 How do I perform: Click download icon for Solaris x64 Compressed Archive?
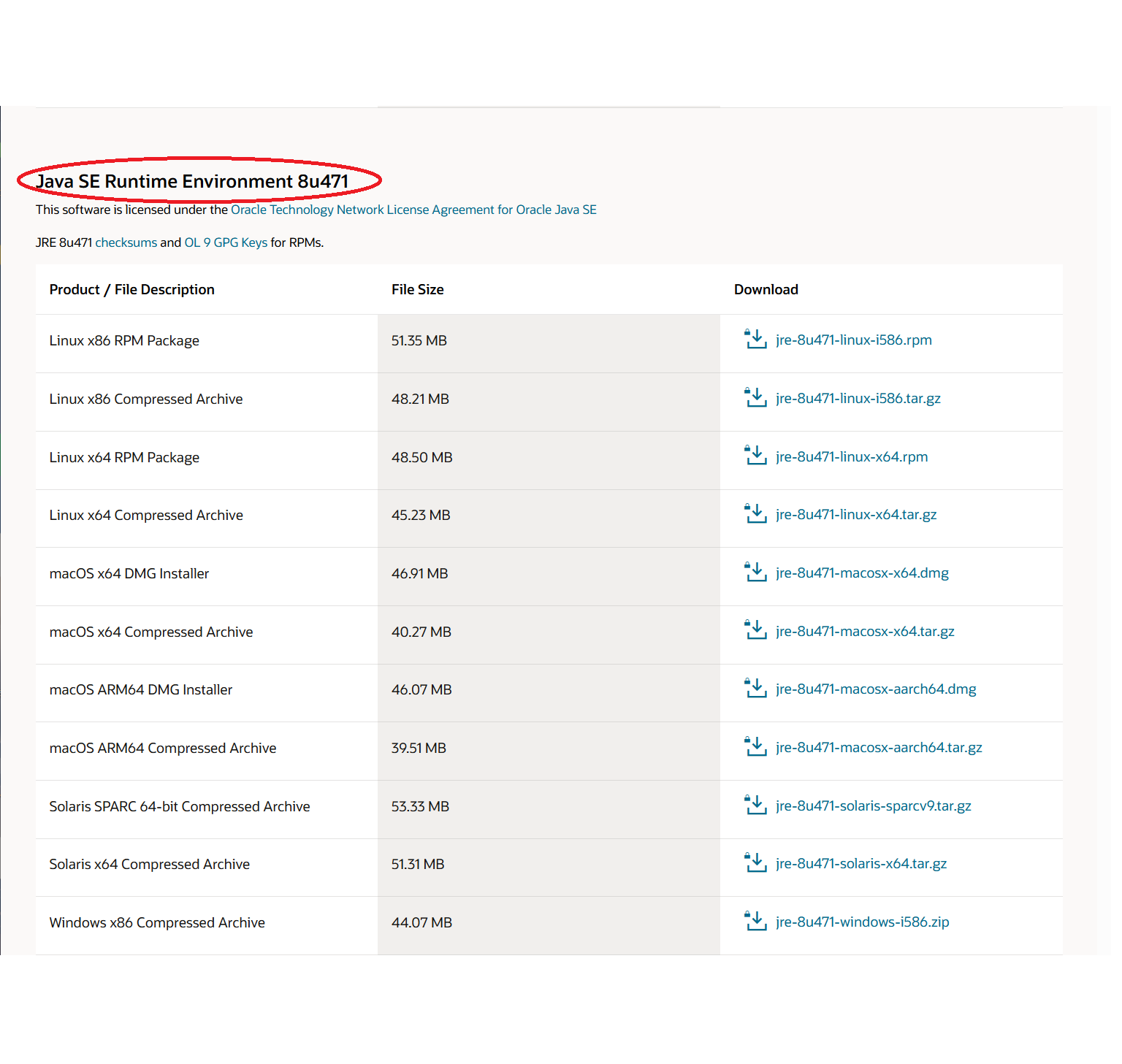[755, 863]
